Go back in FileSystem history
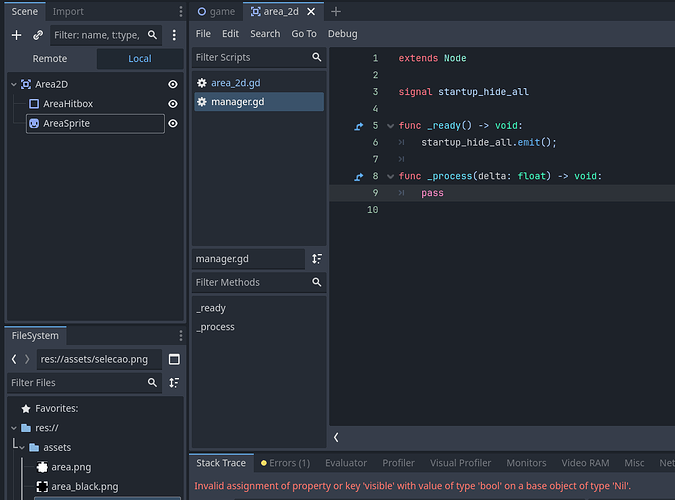 coord(14,359)
